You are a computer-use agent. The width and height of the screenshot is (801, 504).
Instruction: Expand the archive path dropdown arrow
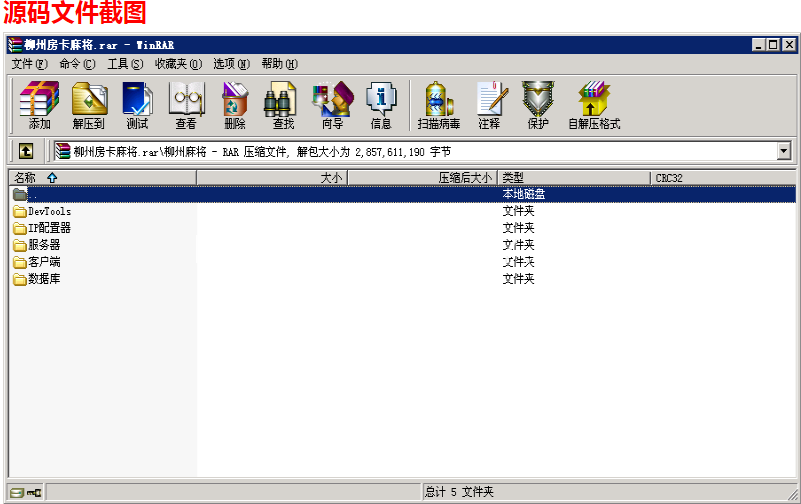point(783,151)
